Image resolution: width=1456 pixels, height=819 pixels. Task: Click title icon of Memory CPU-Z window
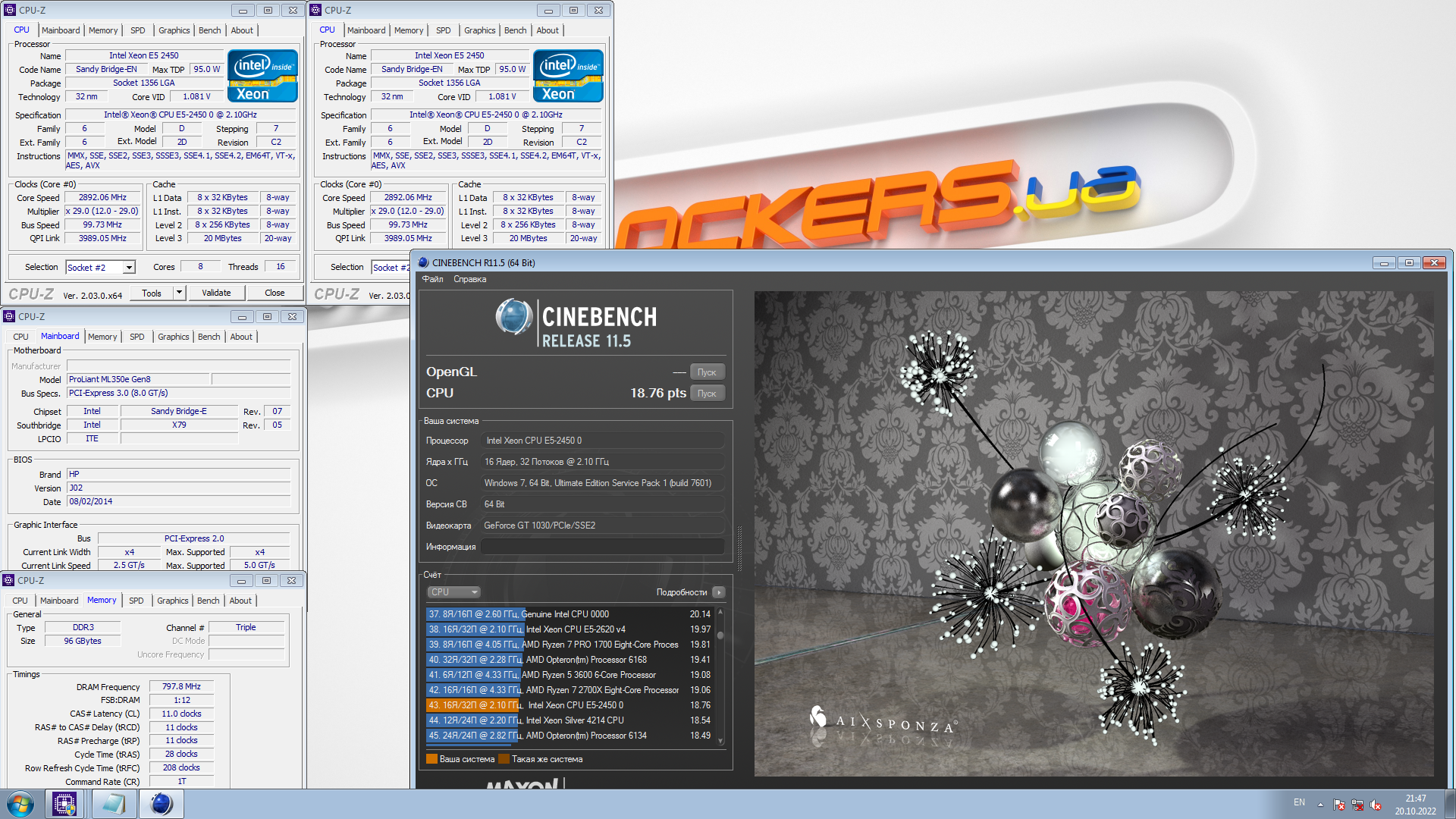[x=9, y=580]
